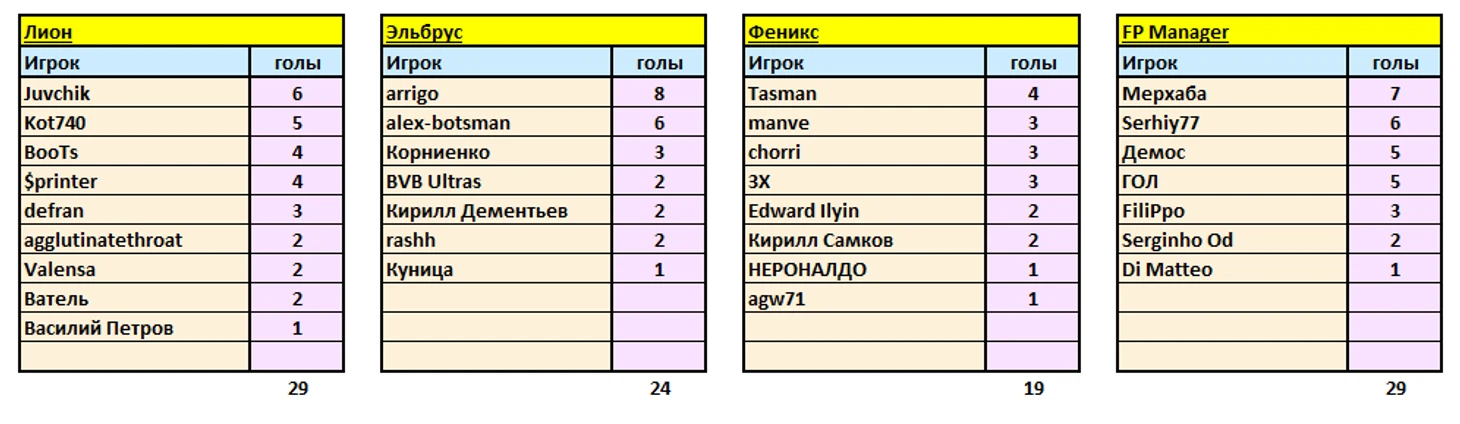Click the $printer player cell
The width and height of the screenshot is (1460, 424).
point(61,182)
